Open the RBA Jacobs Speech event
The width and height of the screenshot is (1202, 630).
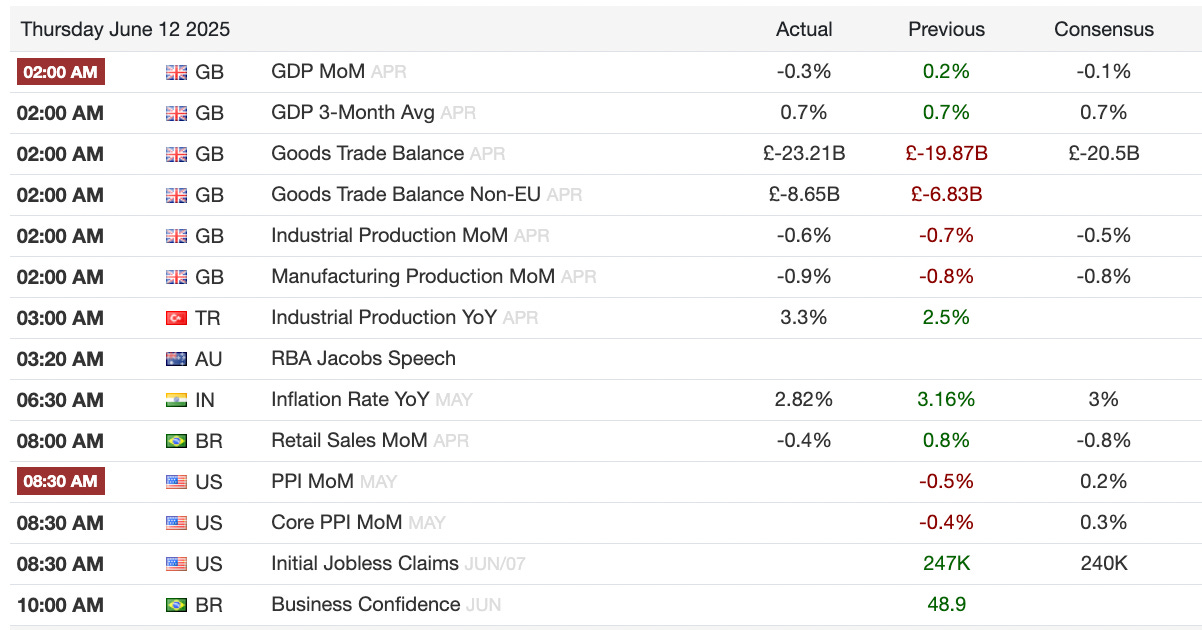(363, 359)
